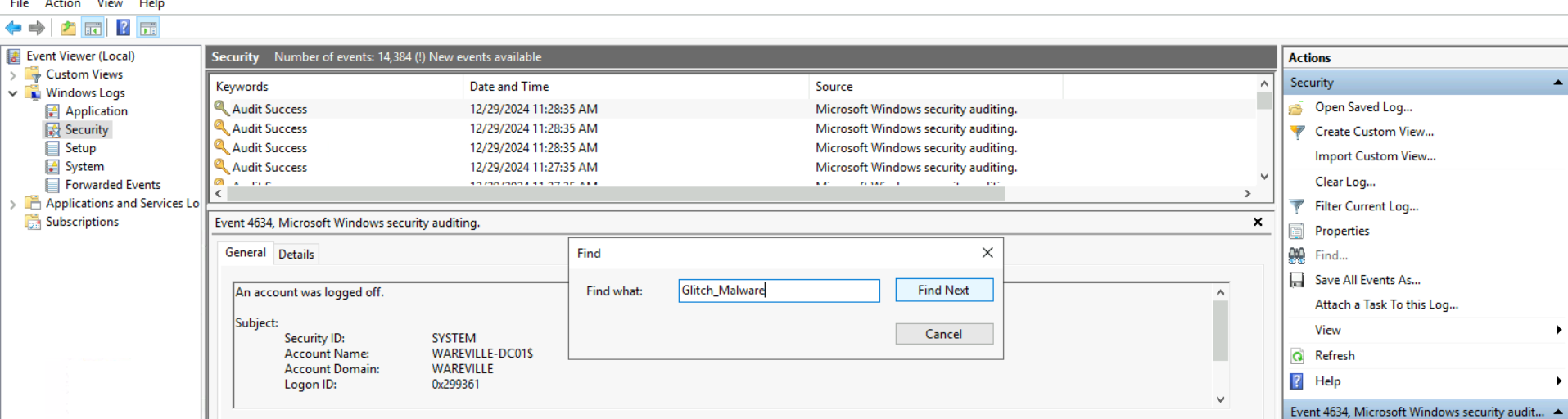1568x419 pixels.
Task: Close the event 4634 preview pane
Action: 1258,222
